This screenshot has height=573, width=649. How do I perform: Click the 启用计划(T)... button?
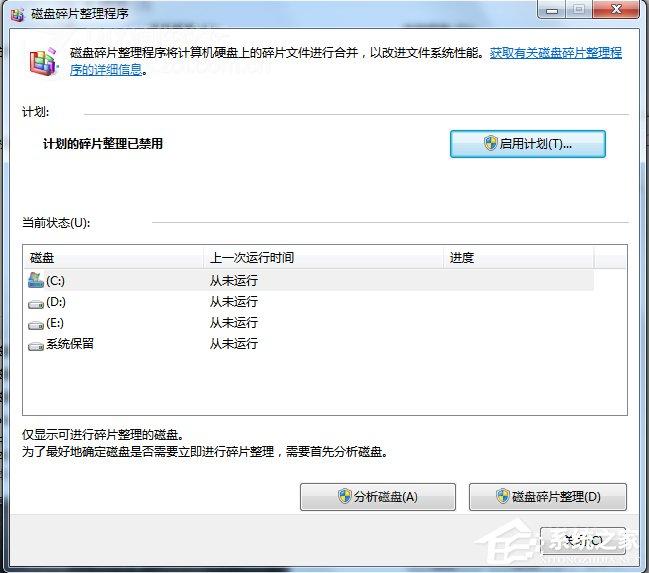click(528, 144)
